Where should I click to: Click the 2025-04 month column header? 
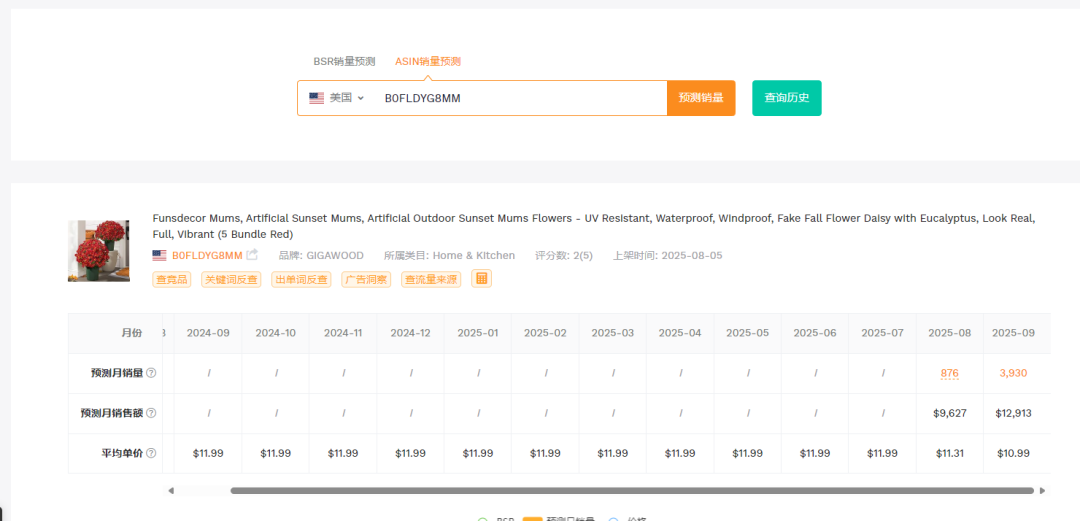[x=680, y=333]
